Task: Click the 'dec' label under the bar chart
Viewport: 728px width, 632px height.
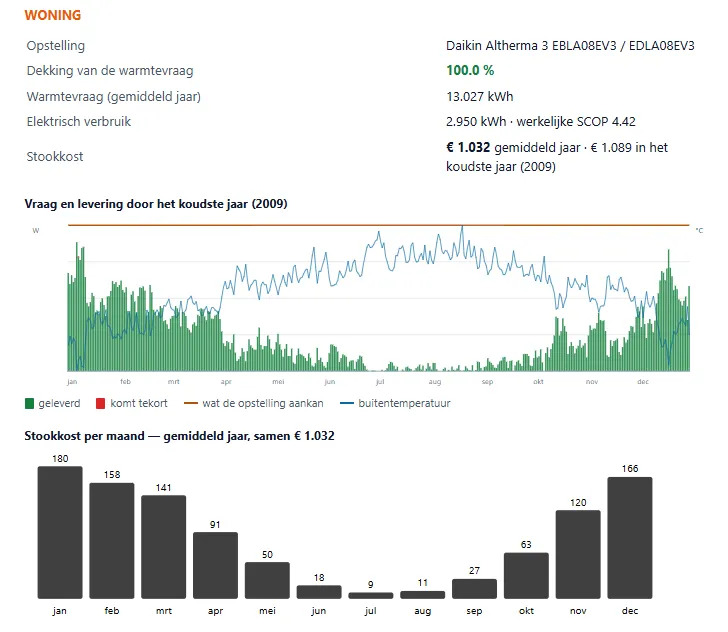Action: [630, 611]
